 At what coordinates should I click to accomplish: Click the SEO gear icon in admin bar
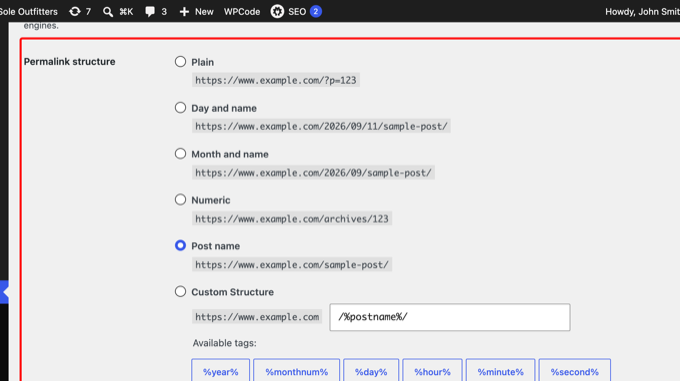click(277, 12)
